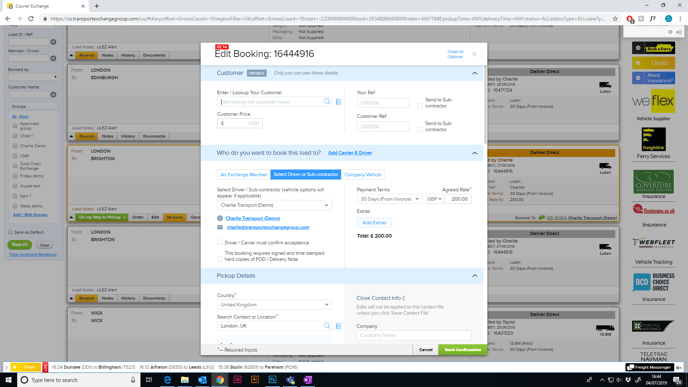Image resolution: width=688 pixels, height=387 pixels.
Task: Open the Select Driver / Sub-contractor dropdown
Action: click(x=274, y=205)
